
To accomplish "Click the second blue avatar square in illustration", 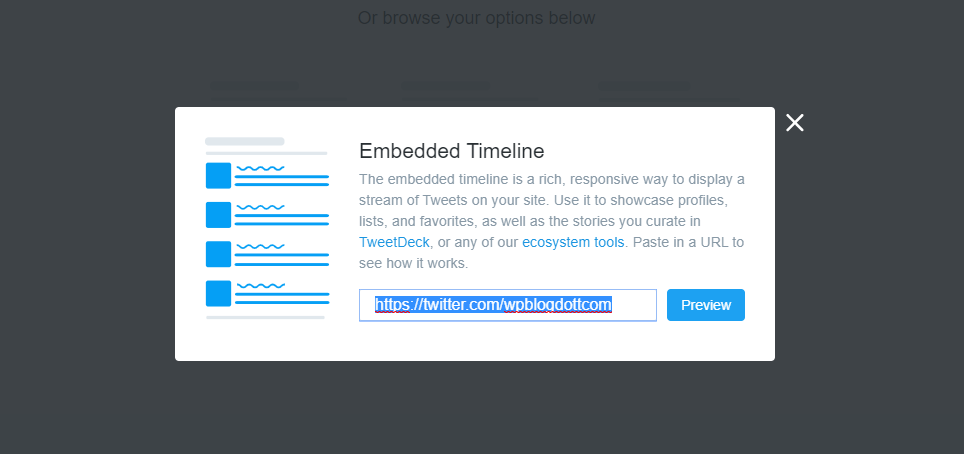I will [218, 215].
